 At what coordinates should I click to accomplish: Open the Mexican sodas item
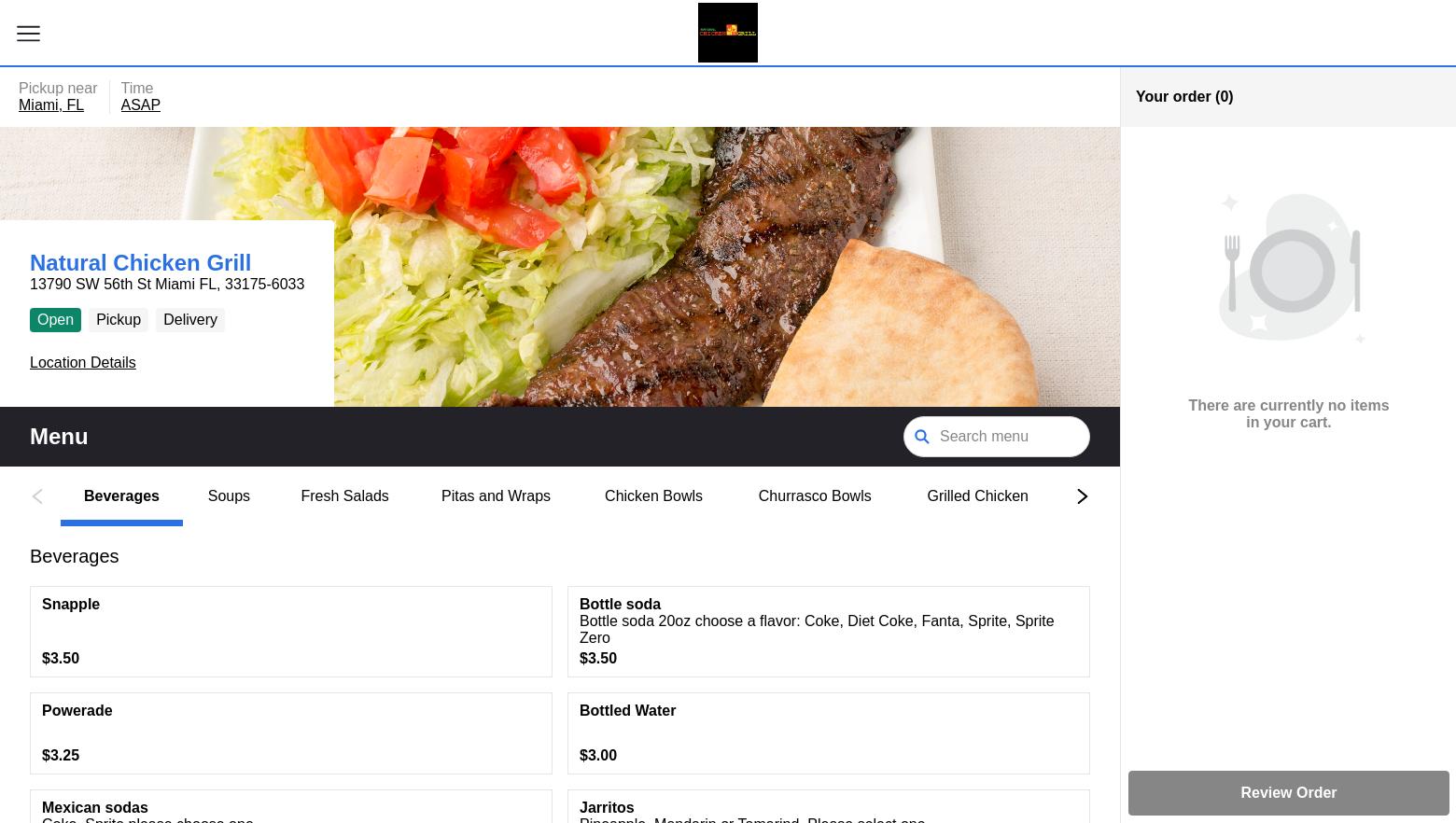291,806
